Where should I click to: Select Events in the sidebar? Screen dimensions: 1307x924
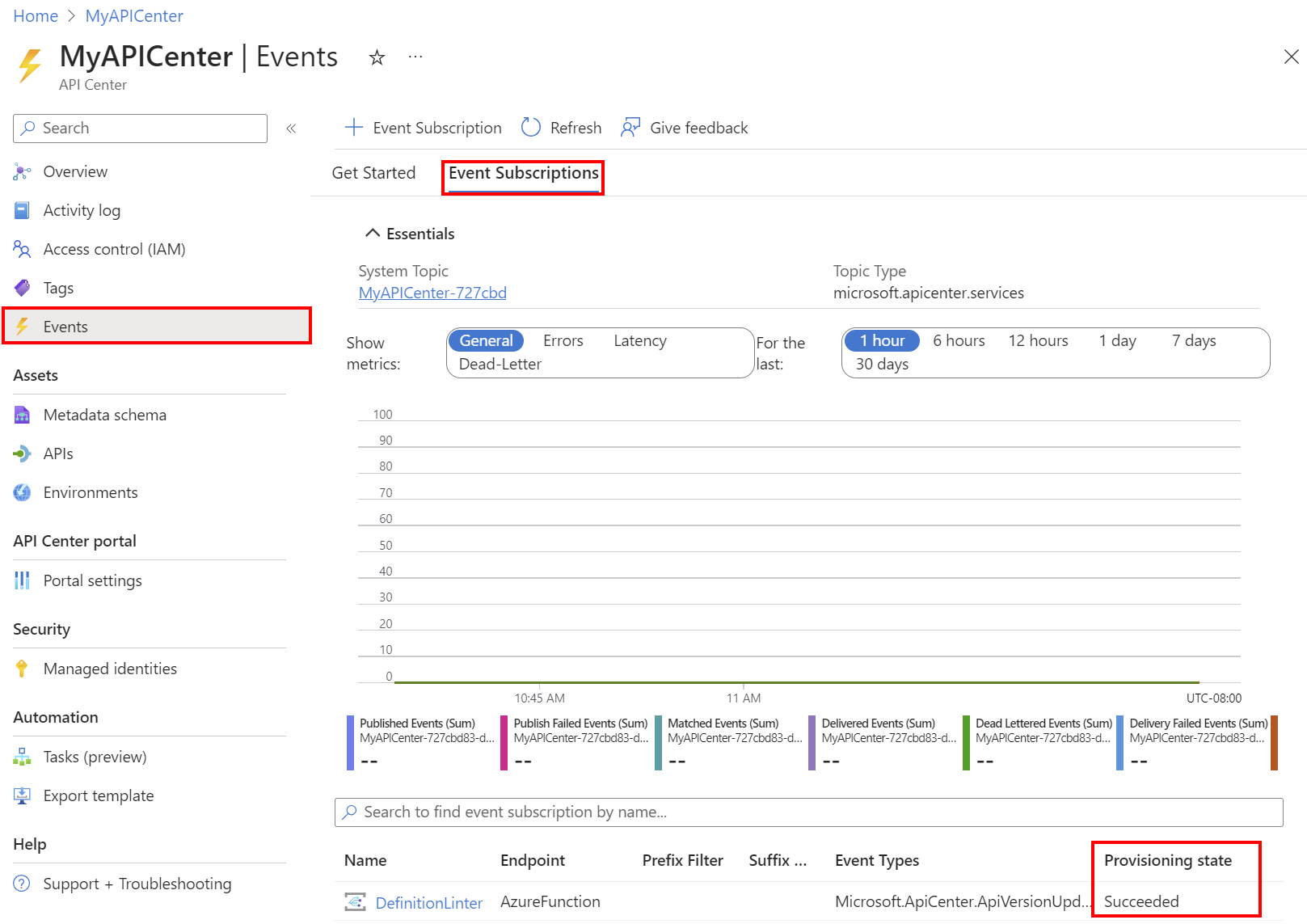(65, 326)
